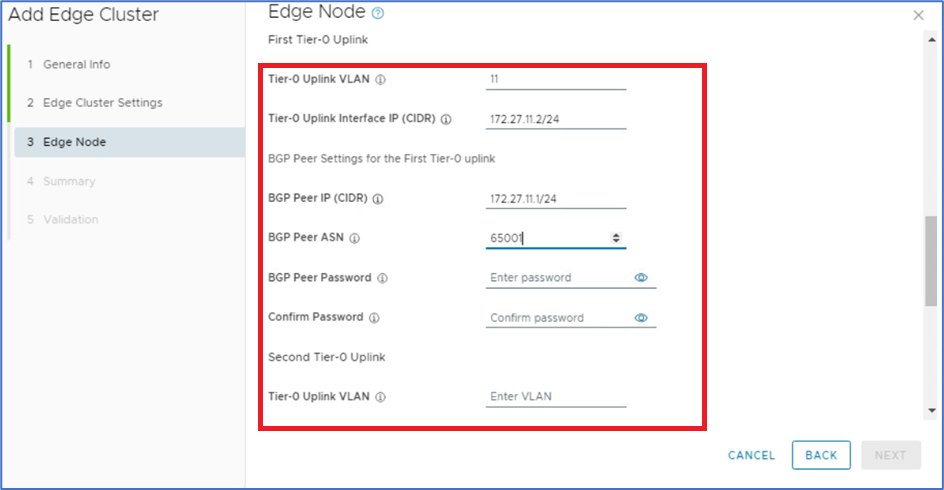
Task: Click info icon next to BGP Peer ASN
Action: pyautogui.click(x=354, y=238)
